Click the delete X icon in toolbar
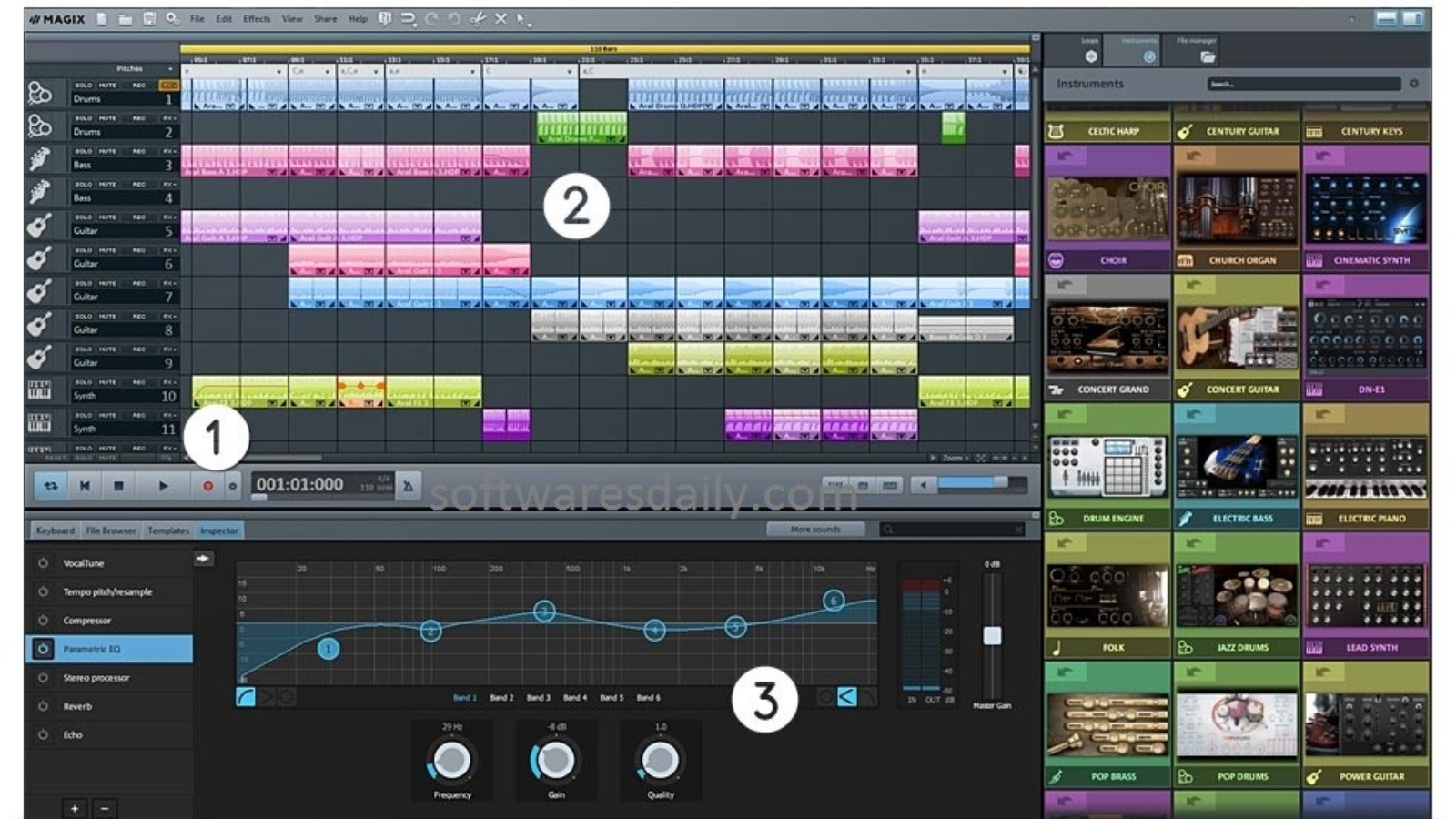The height and width of the screenshot is (819, 1456). 500,18
